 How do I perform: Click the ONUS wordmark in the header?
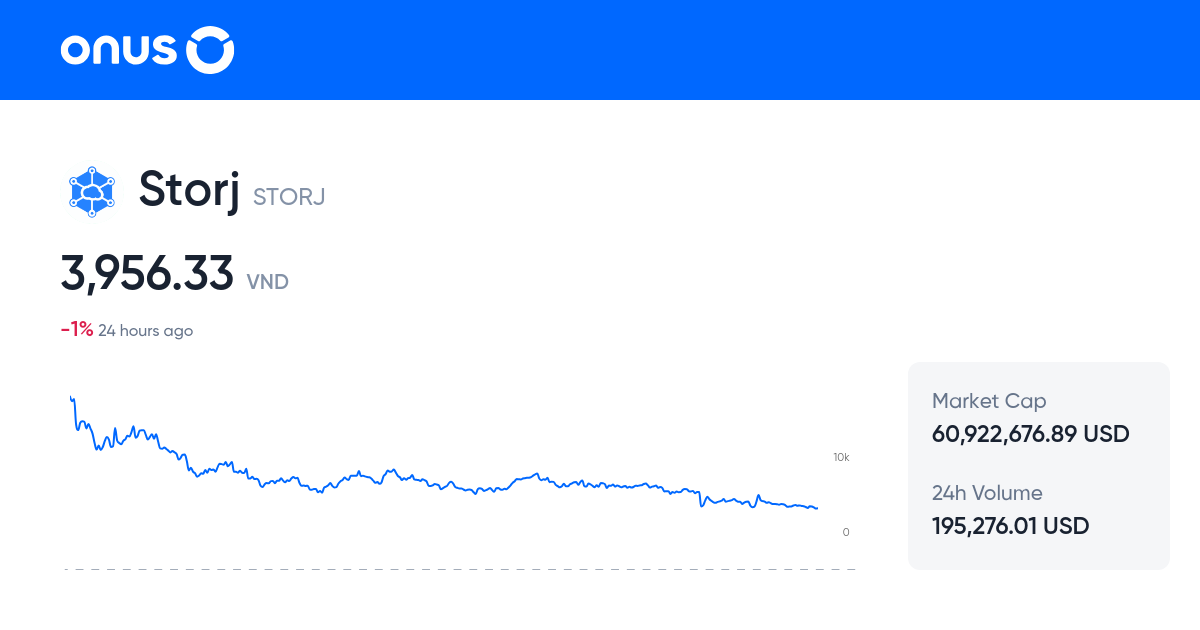click(x=119, y=49)
